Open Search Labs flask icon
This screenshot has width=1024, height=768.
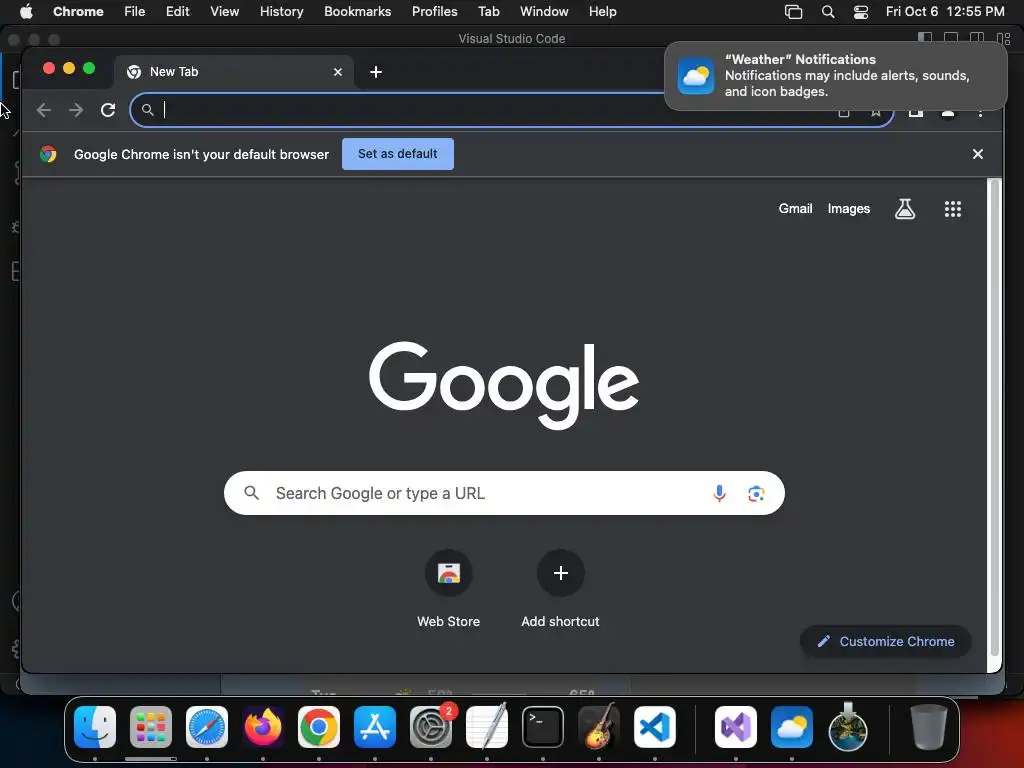coord(904,209)
